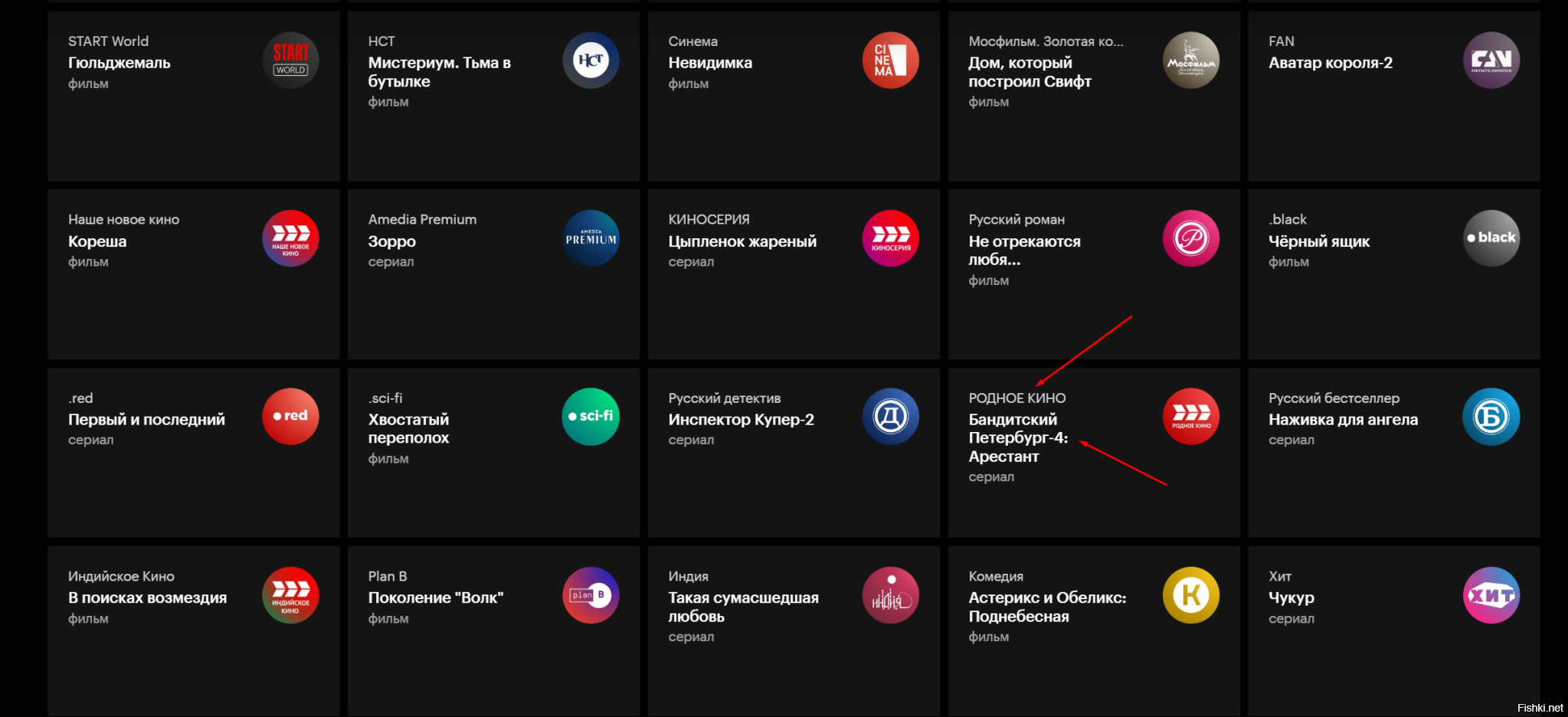Click the series Инспектор Купер-2
The image size is (1568, 717).
tap(741, 420)
